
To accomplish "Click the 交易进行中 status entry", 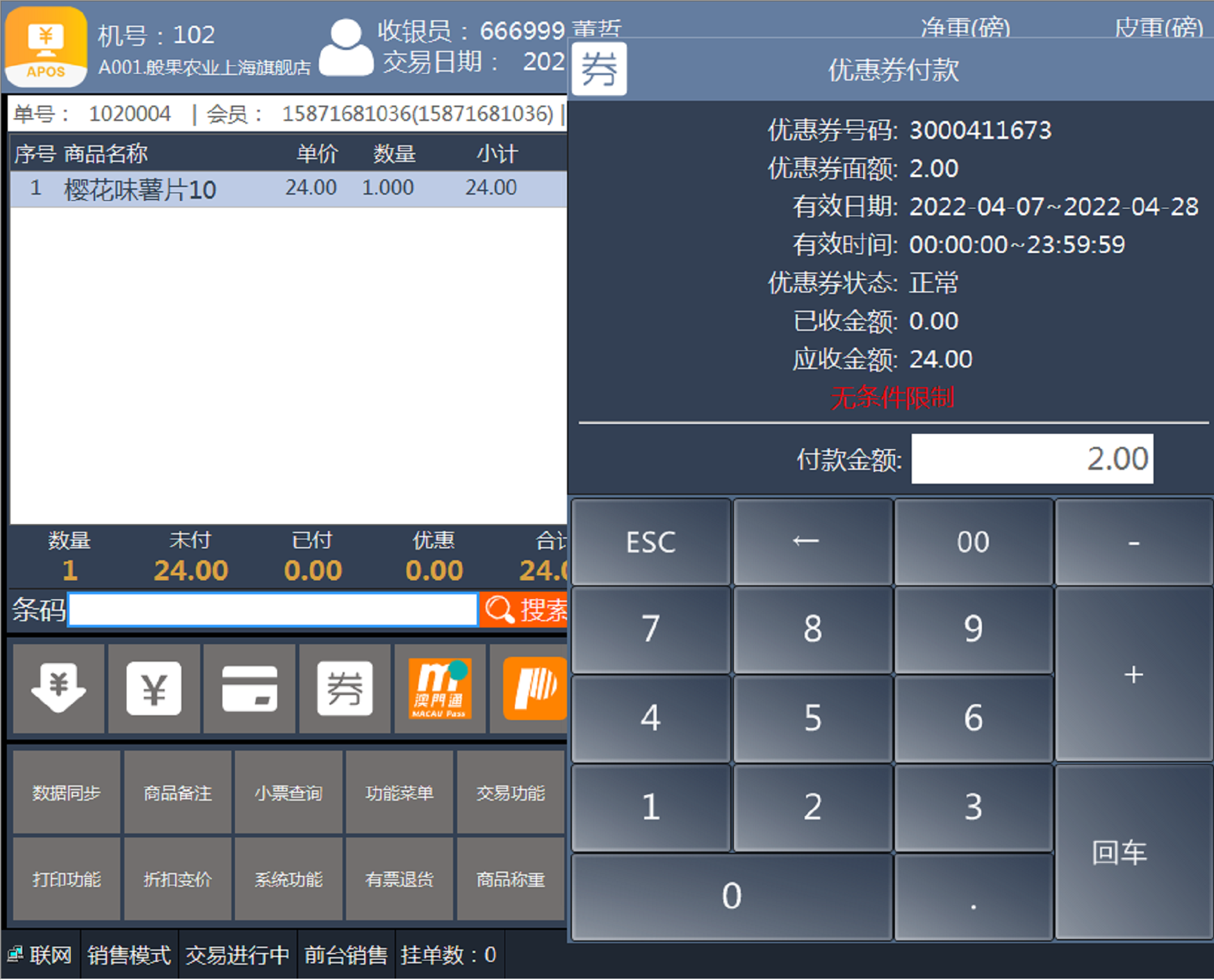I will click(238, 954).
